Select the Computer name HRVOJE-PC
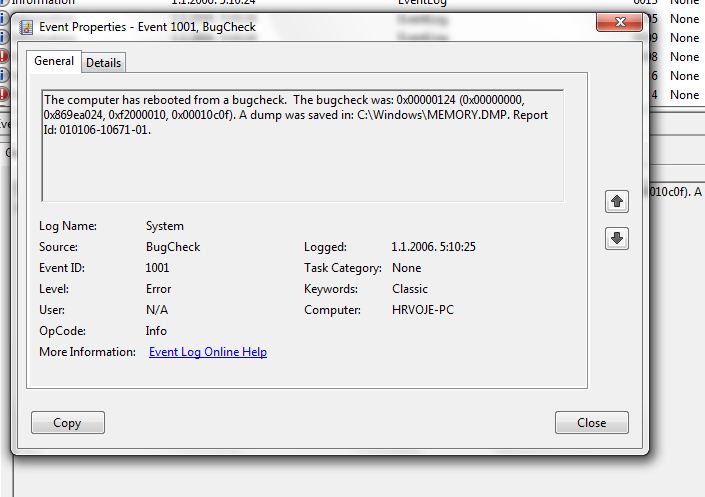Screen dimensions: 705x497 (x=423, y=310)
